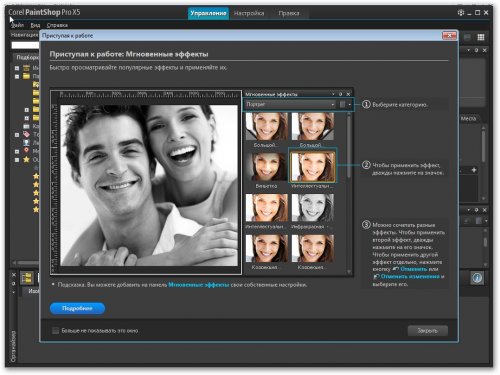Open the Файл menu
This screenshot has height=375, width=500.
point(17,25)
